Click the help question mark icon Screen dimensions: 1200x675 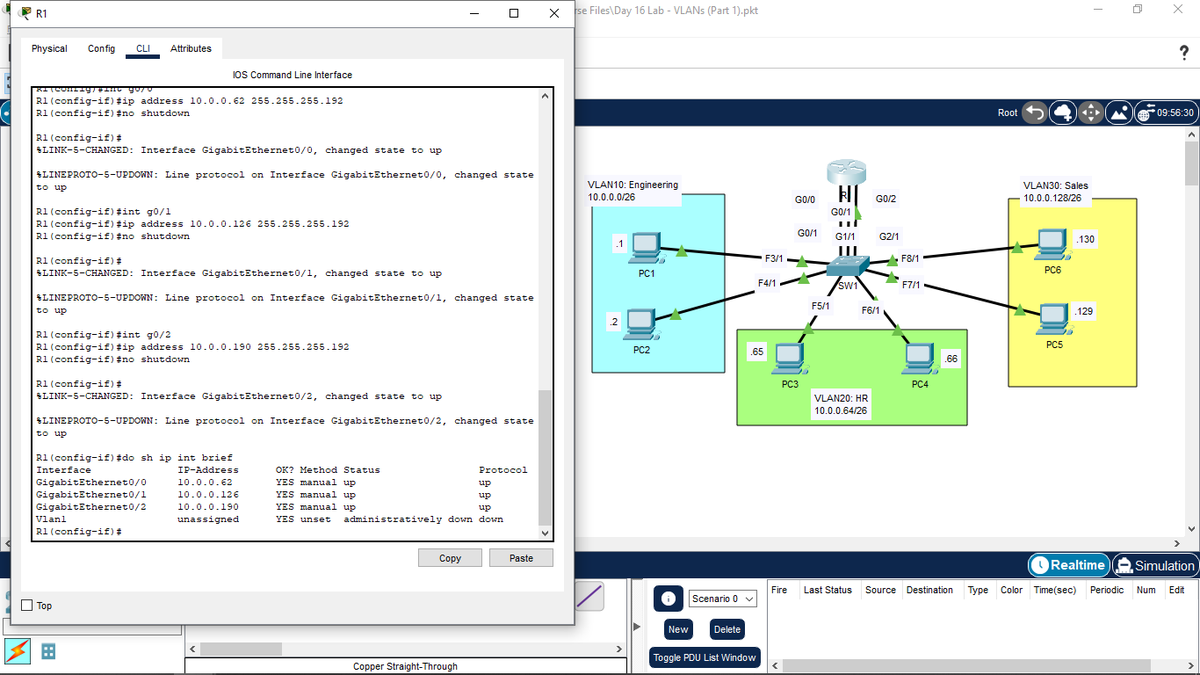pyautogui.click(x=1184, y=52)
